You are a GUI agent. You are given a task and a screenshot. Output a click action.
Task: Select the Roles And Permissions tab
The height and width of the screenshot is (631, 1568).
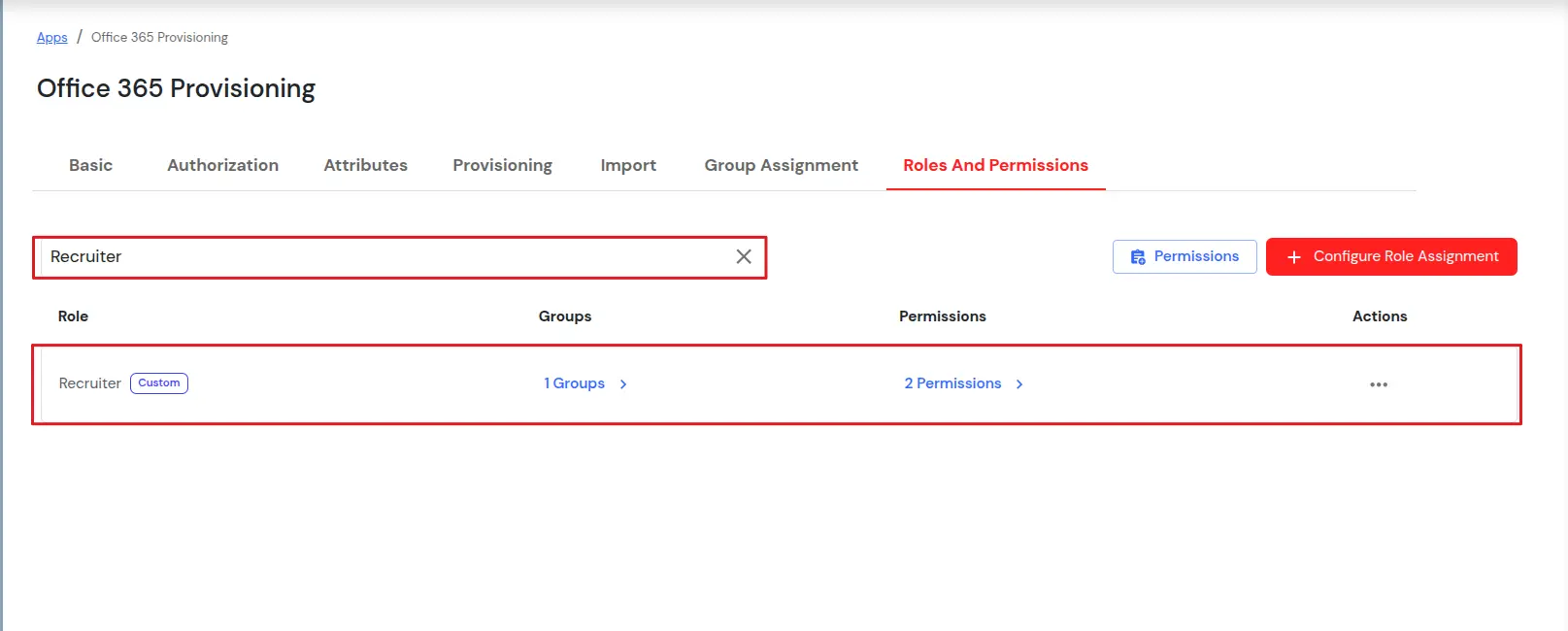(x=995, y=165)
